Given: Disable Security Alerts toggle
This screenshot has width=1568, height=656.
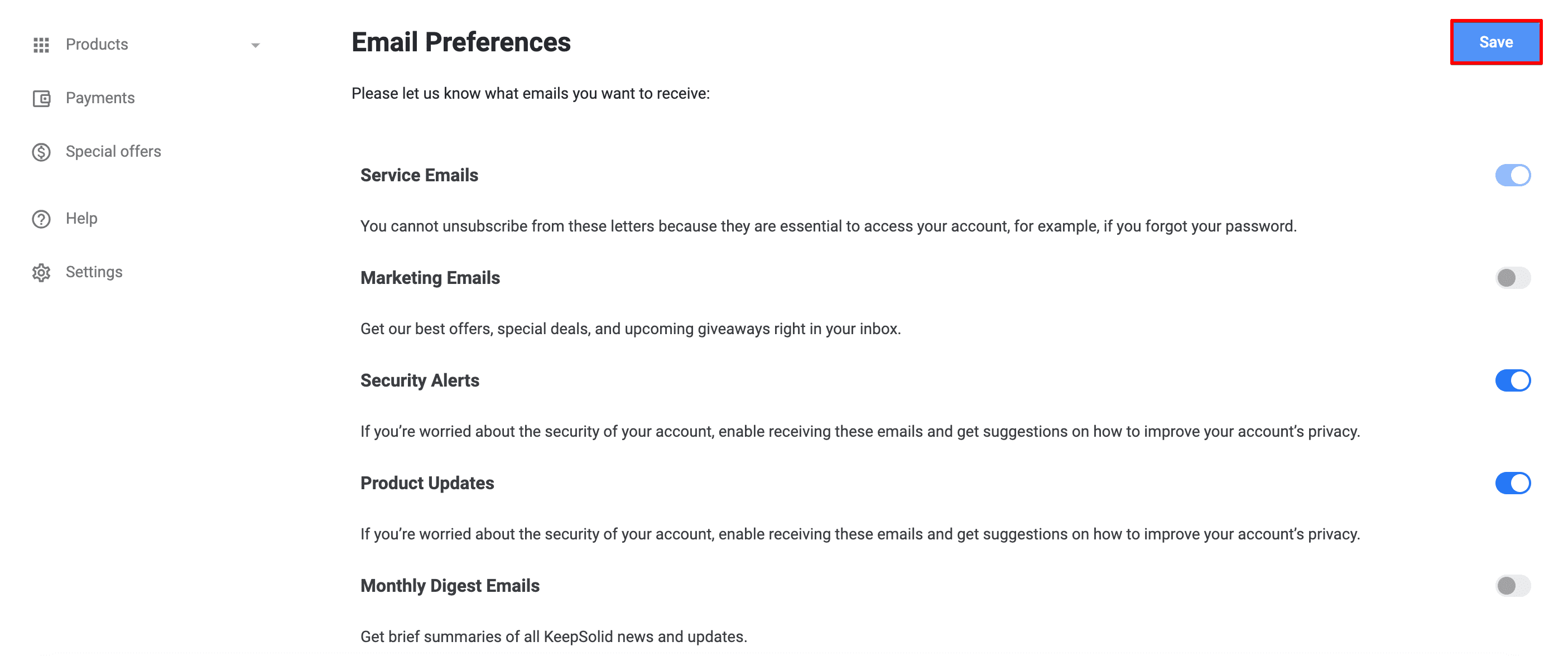Looking at the screenshot, I should click(1512, 380).
